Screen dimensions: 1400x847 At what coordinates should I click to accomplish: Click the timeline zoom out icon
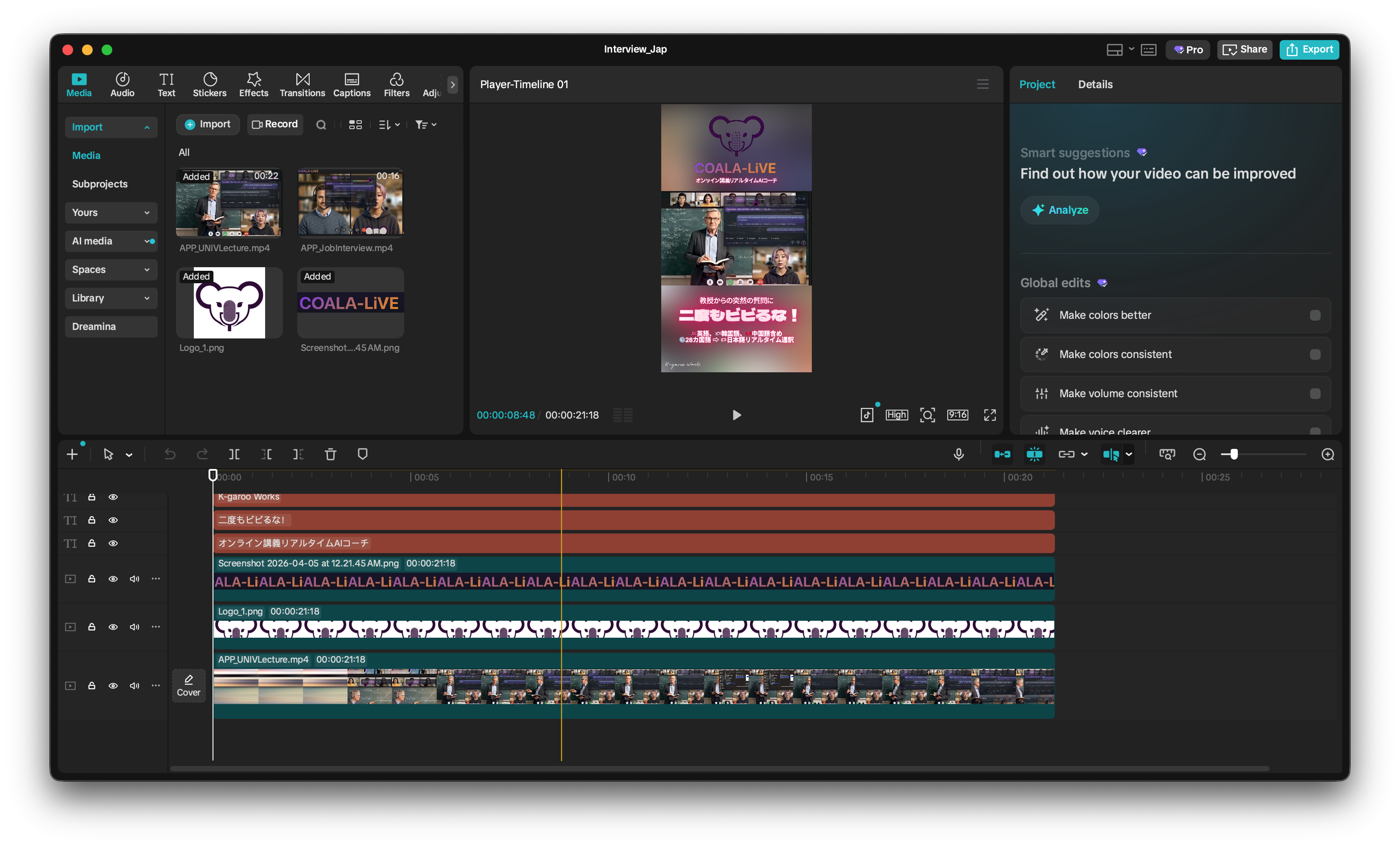(x=1199, y=454)
